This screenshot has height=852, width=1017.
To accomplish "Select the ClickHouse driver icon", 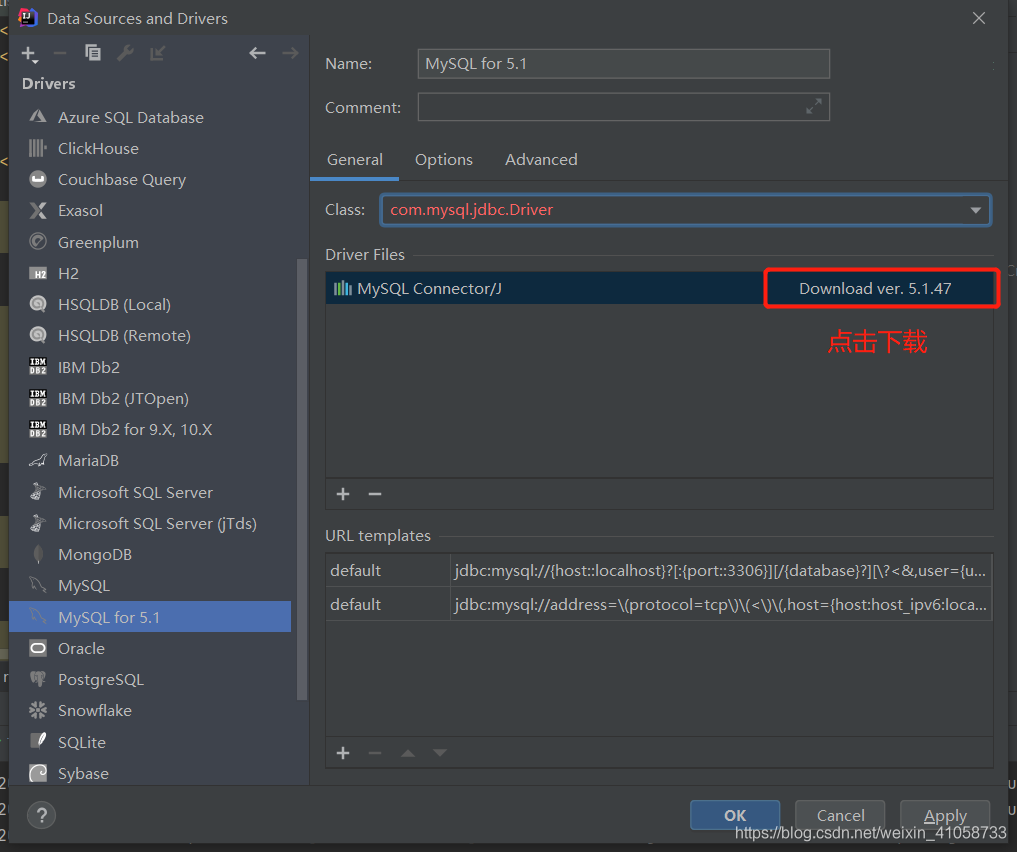I will point(38,148).
